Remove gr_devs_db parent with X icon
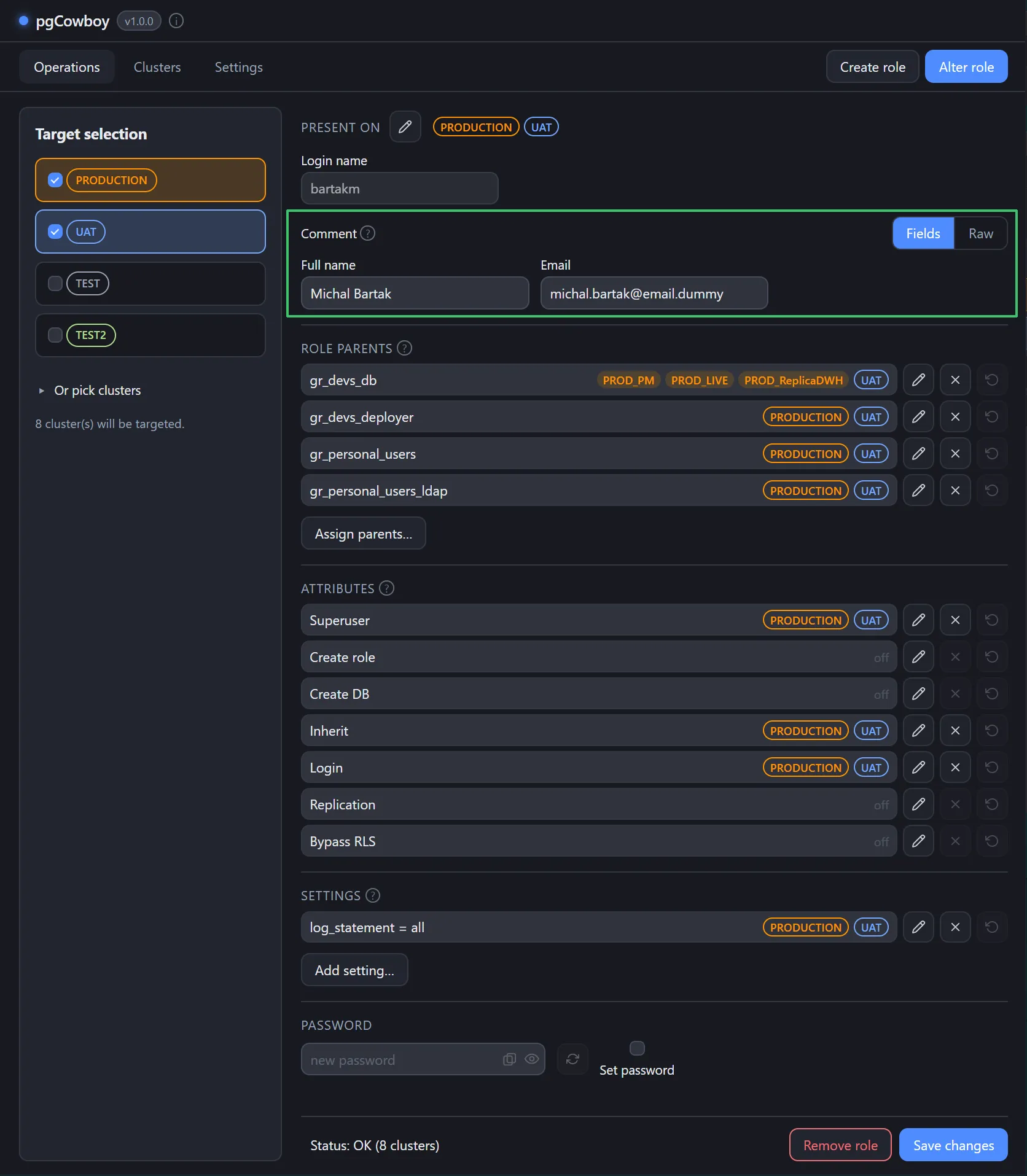The width and height of the screenshot is (1027, 1176). [x=955, y=380]
